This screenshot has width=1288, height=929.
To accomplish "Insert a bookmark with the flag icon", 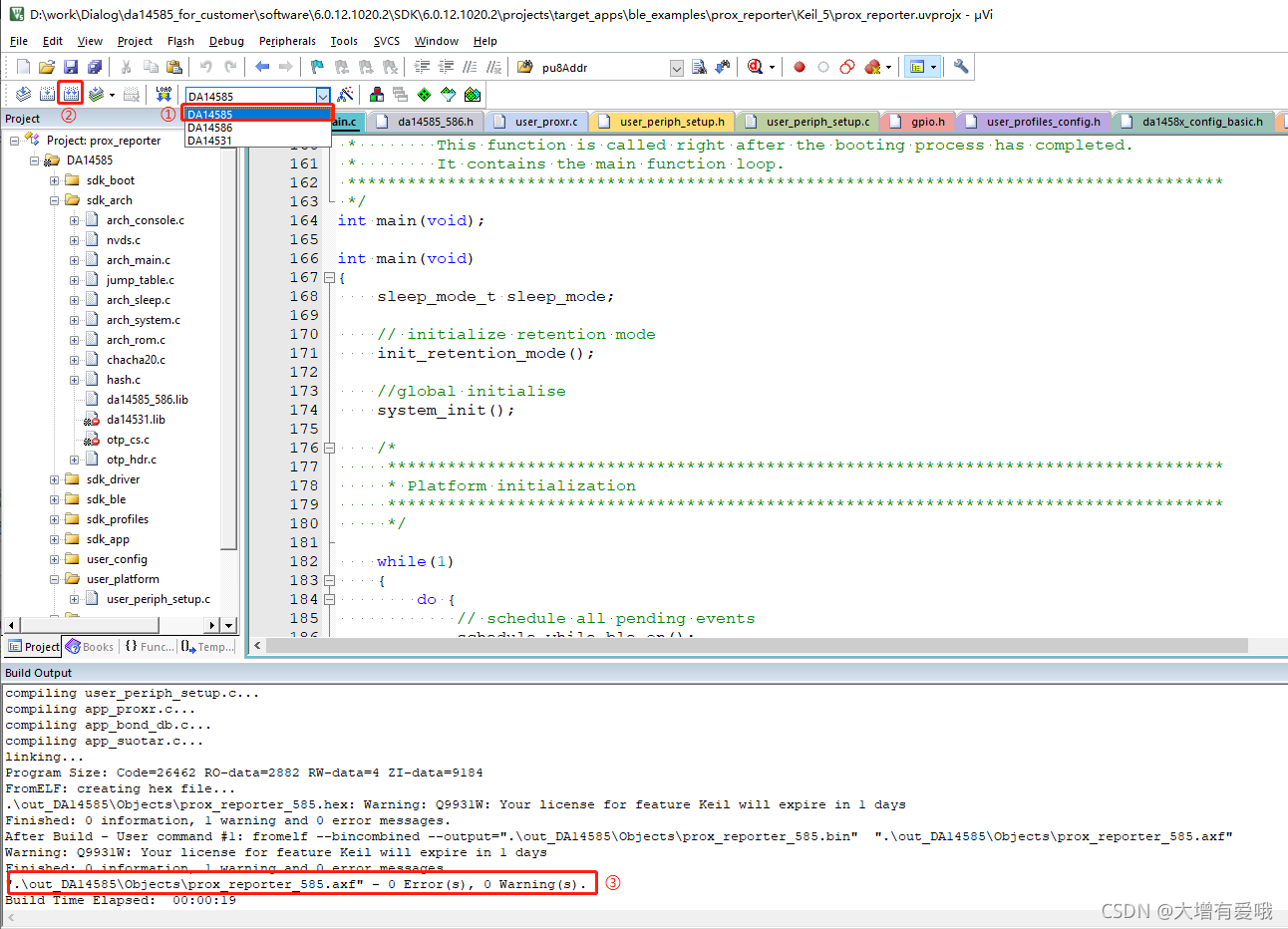I will tap(317, 67).
